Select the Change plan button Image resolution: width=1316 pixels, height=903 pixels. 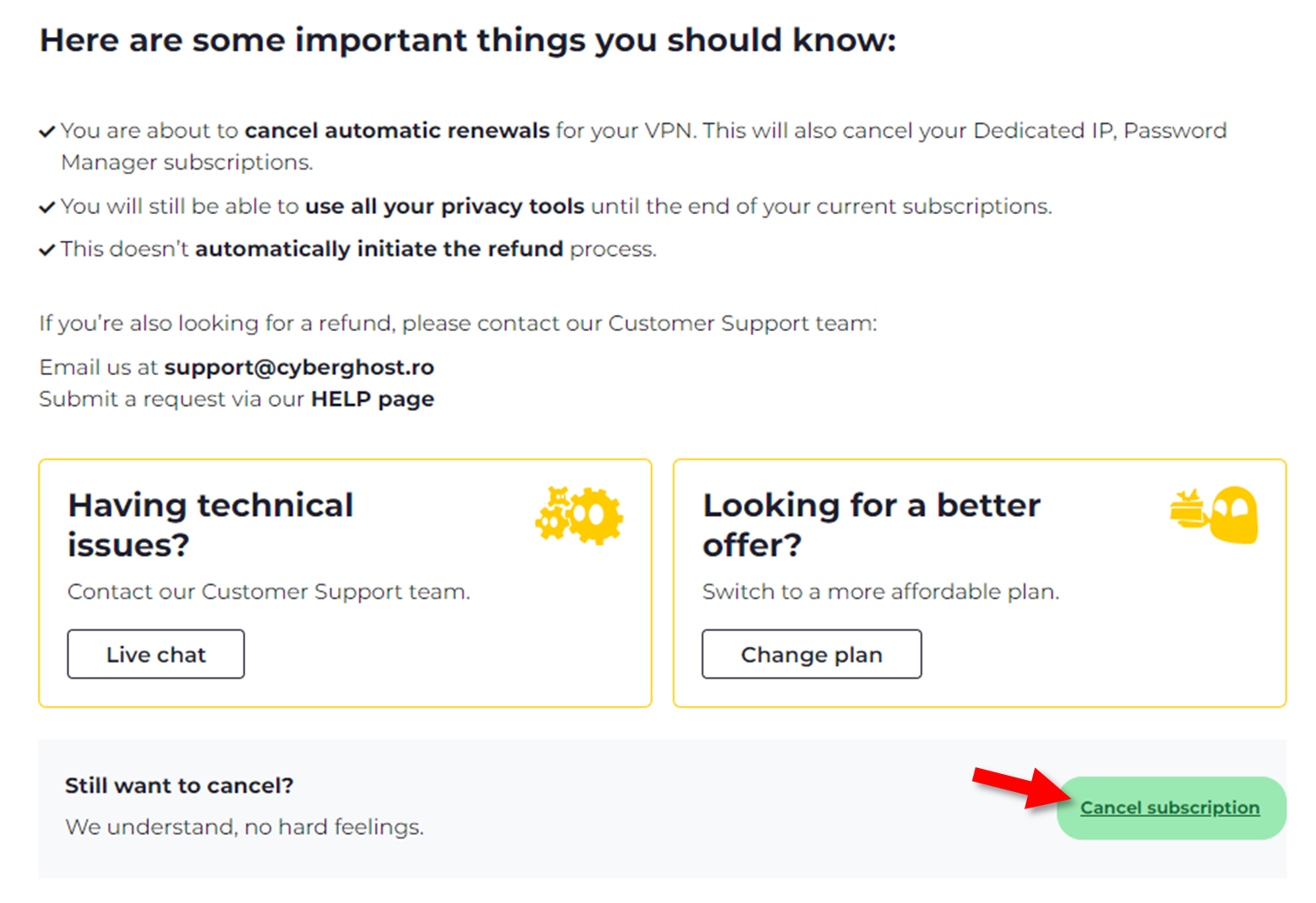coord(811,654)
